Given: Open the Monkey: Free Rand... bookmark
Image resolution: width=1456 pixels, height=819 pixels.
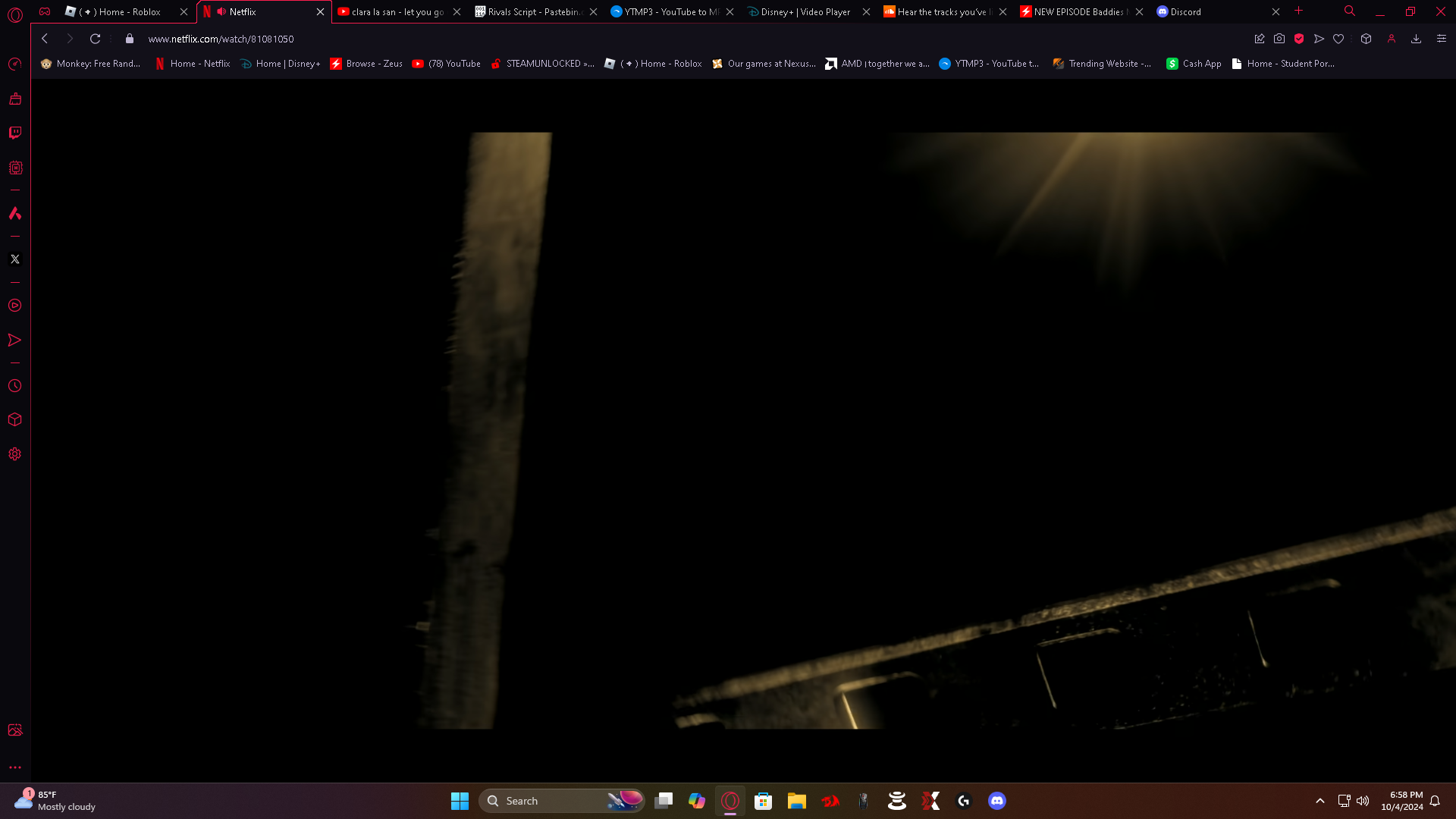Looking at the screenshot, I should (x=91, y=64).
